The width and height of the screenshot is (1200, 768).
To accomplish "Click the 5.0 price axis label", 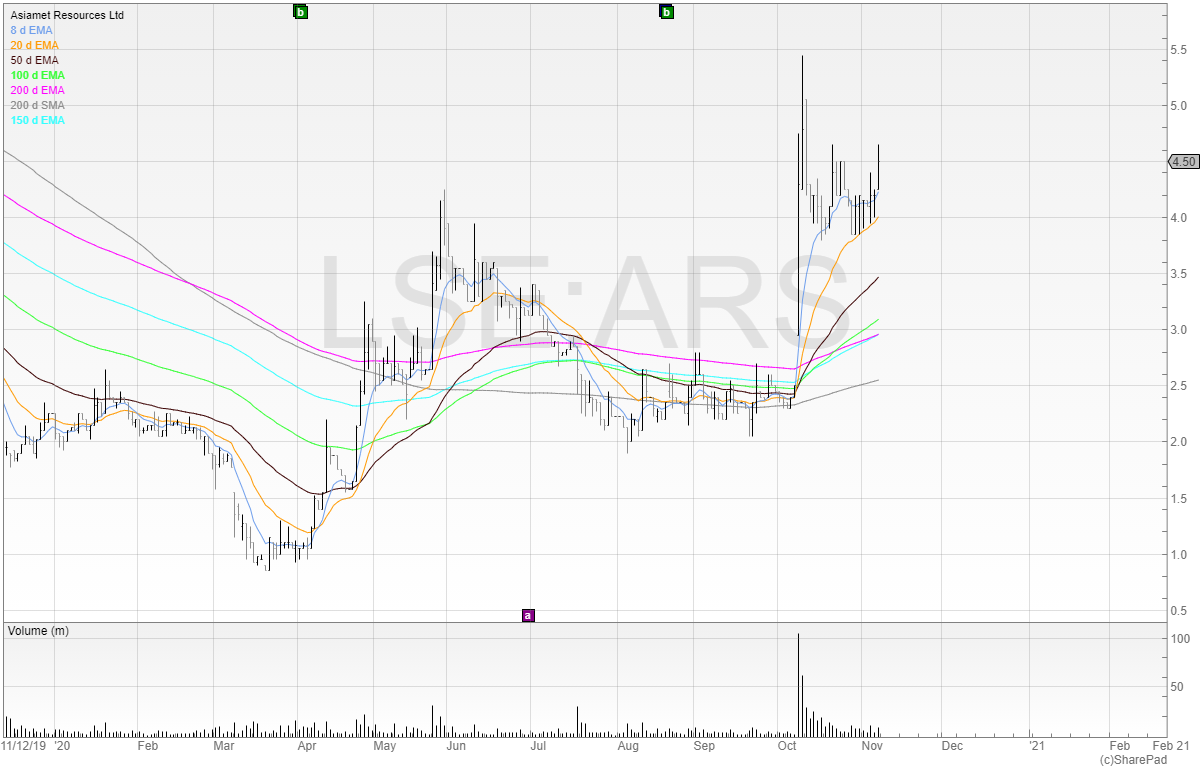I will (x=1178, y=106).
